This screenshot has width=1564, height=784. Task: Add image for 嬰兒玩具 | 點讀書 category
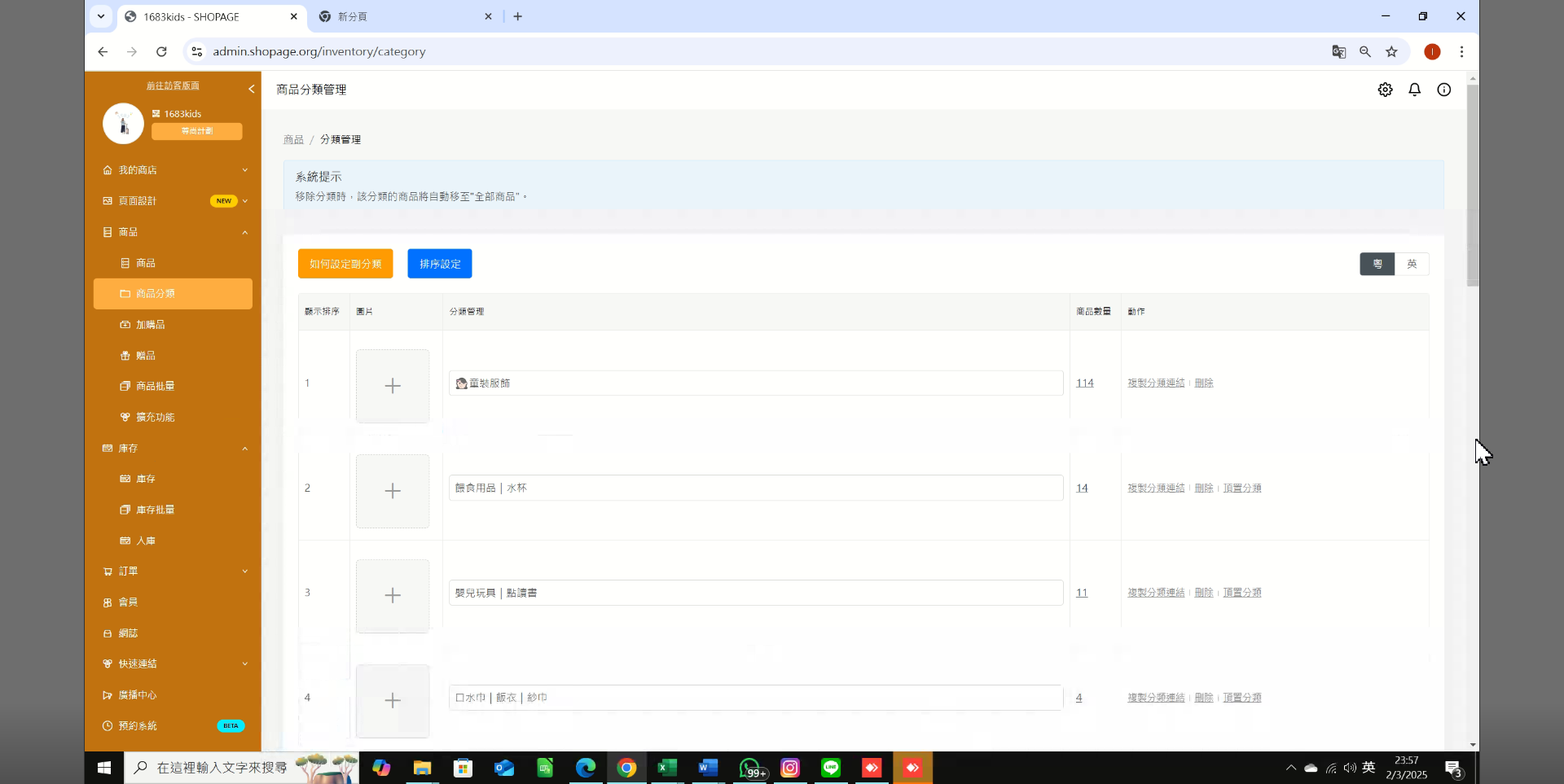click(x=393, y=596)
